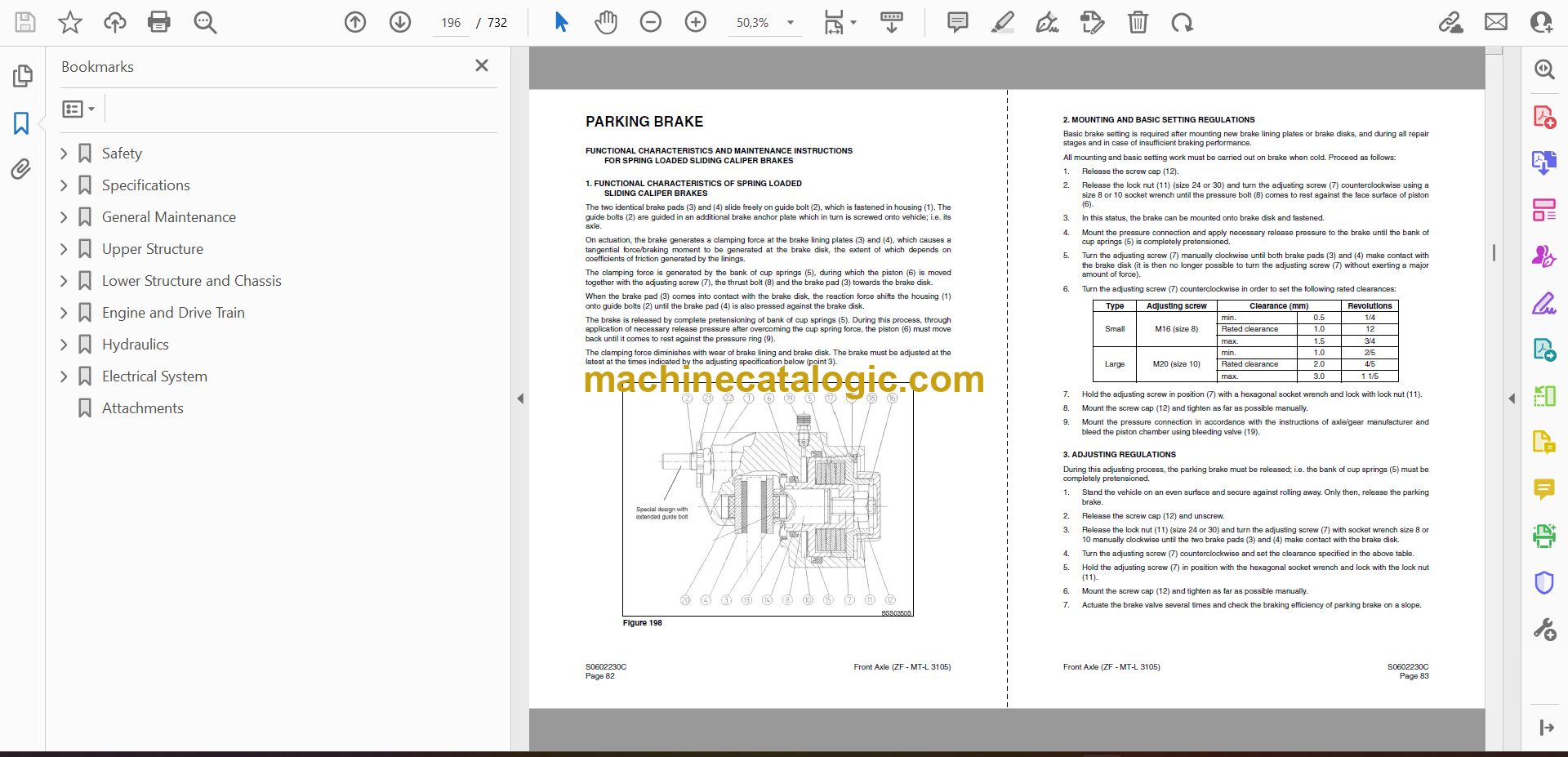
Task: Open the Fill and Sign tool
Action: click(x=1544, y=303)
